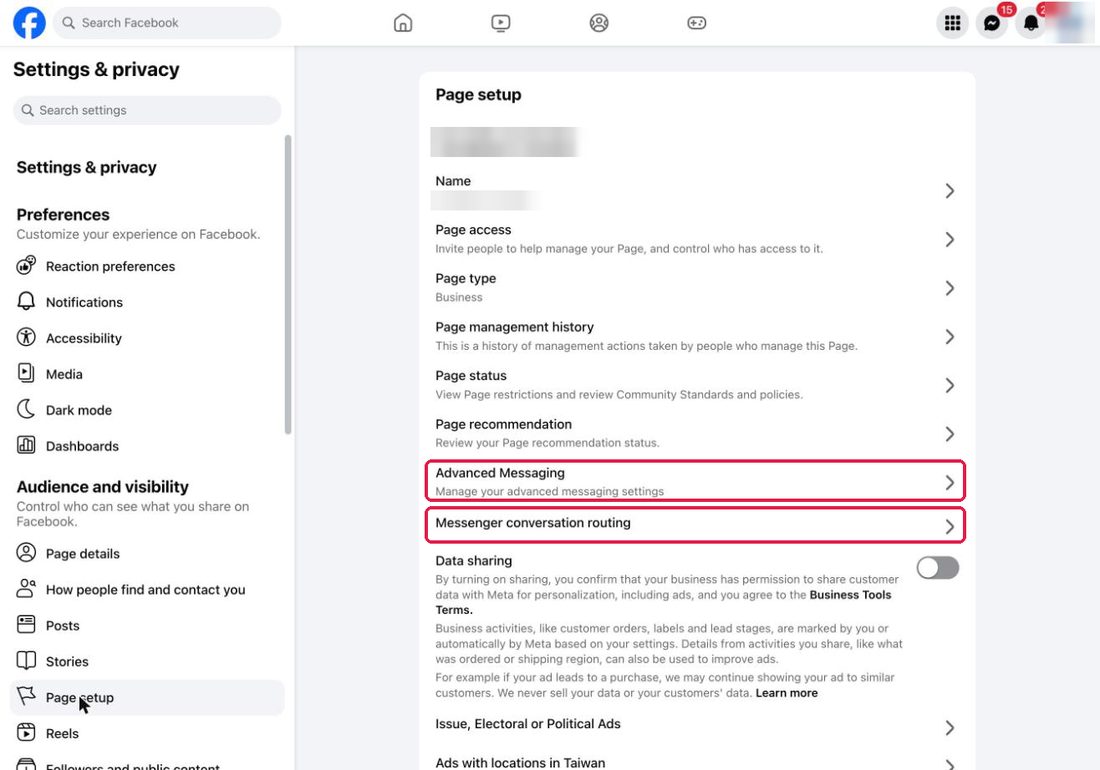The height and width of the screenshot is (770, 1100).
Task: Click the Reaction preferences icon
Action: [x=26, y=265]
